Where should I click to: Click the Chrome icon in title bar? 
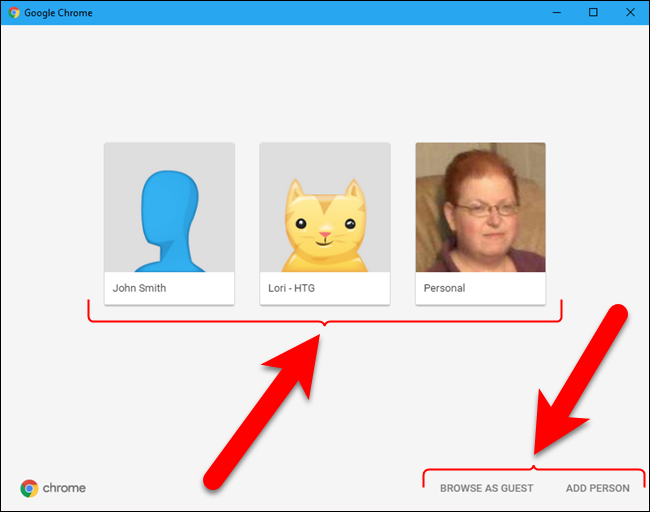click(14, 13)
